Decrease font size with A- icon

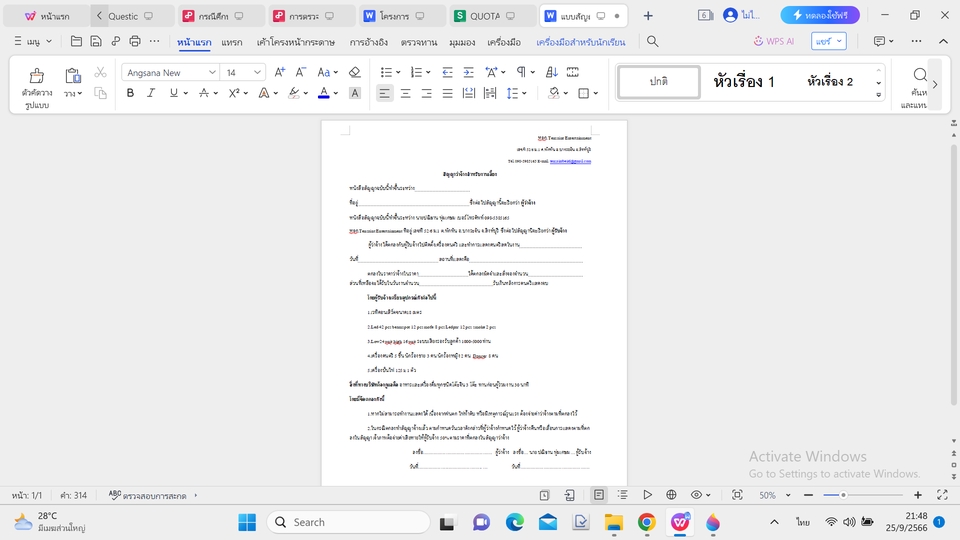click(x=300, y=72)
